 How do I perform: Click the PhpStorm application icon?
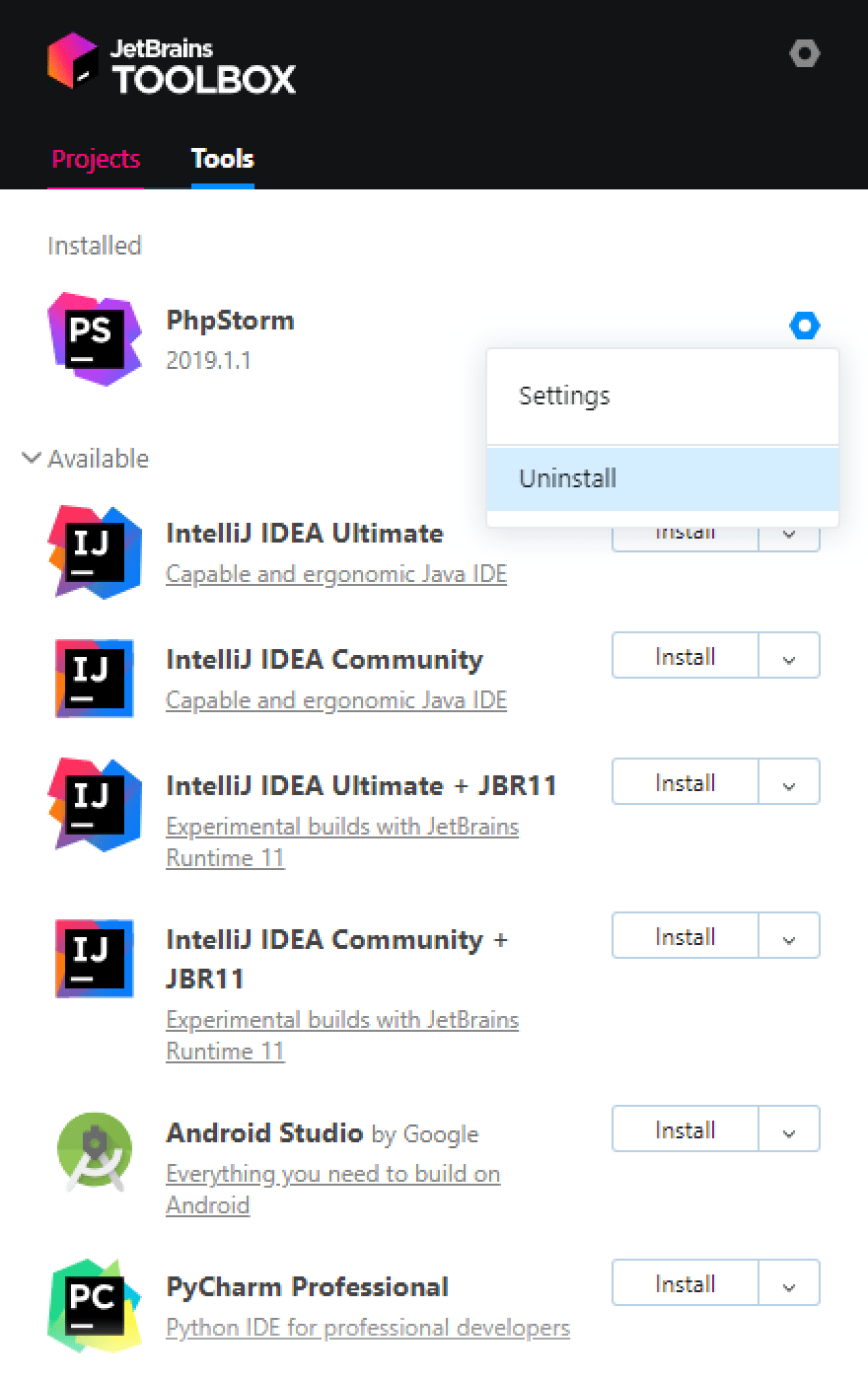pyautogui.click(x=94, y=338)
